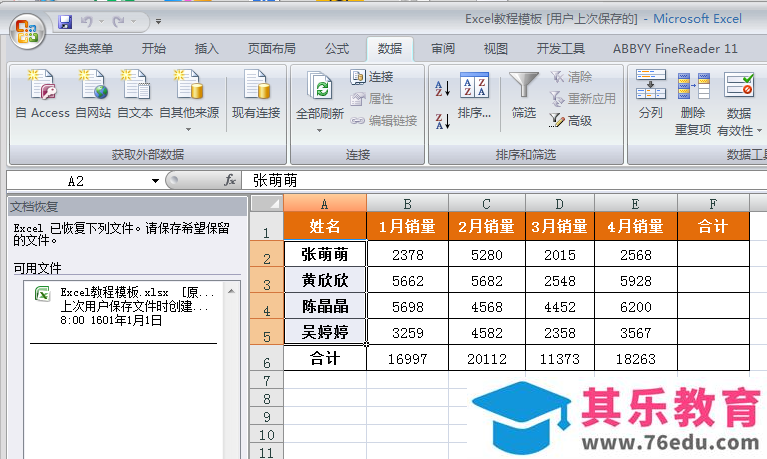
Task: Open existing connections (现有连接)
Action: click(x=256, y=94)
